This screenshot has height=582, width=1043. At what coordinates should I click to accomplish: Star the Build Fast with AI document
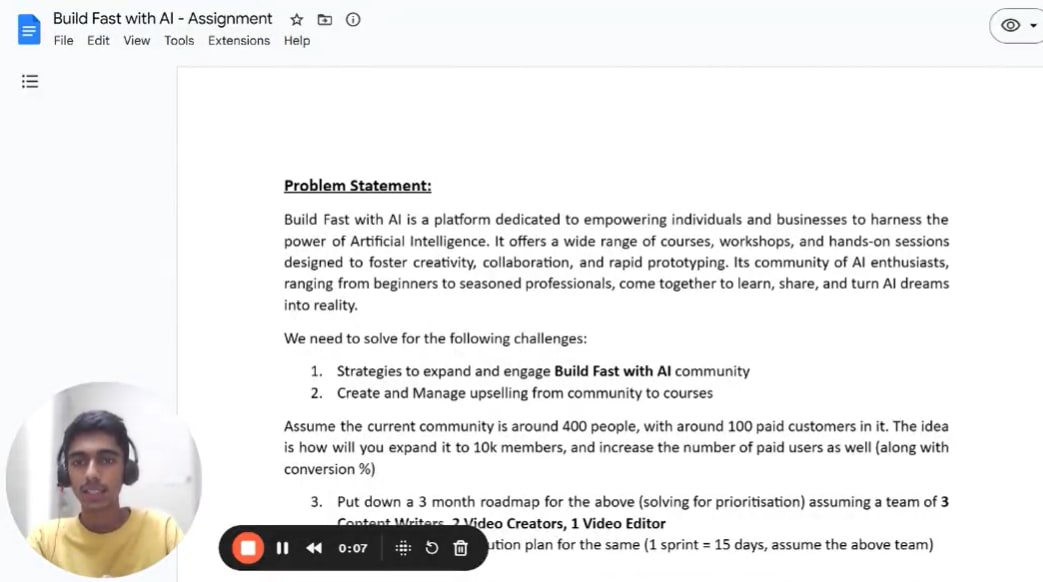tap(296, 20)
